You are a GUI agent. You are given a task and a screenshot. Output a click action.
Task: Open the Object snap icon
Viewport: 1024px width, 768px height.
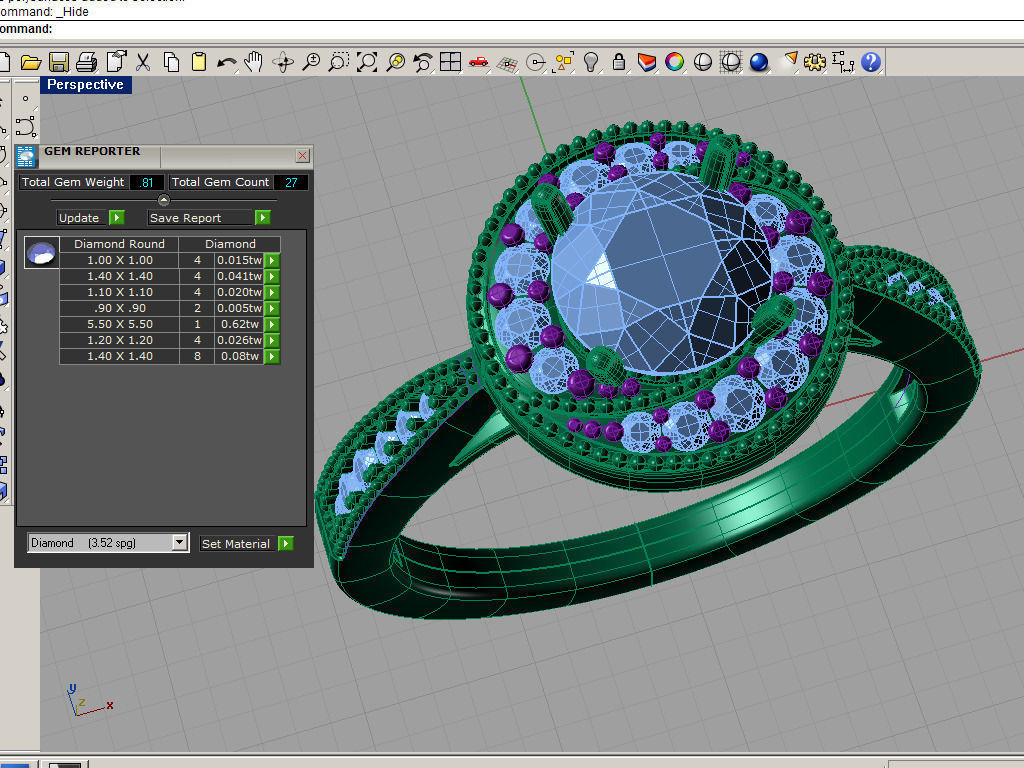[536, 63]
